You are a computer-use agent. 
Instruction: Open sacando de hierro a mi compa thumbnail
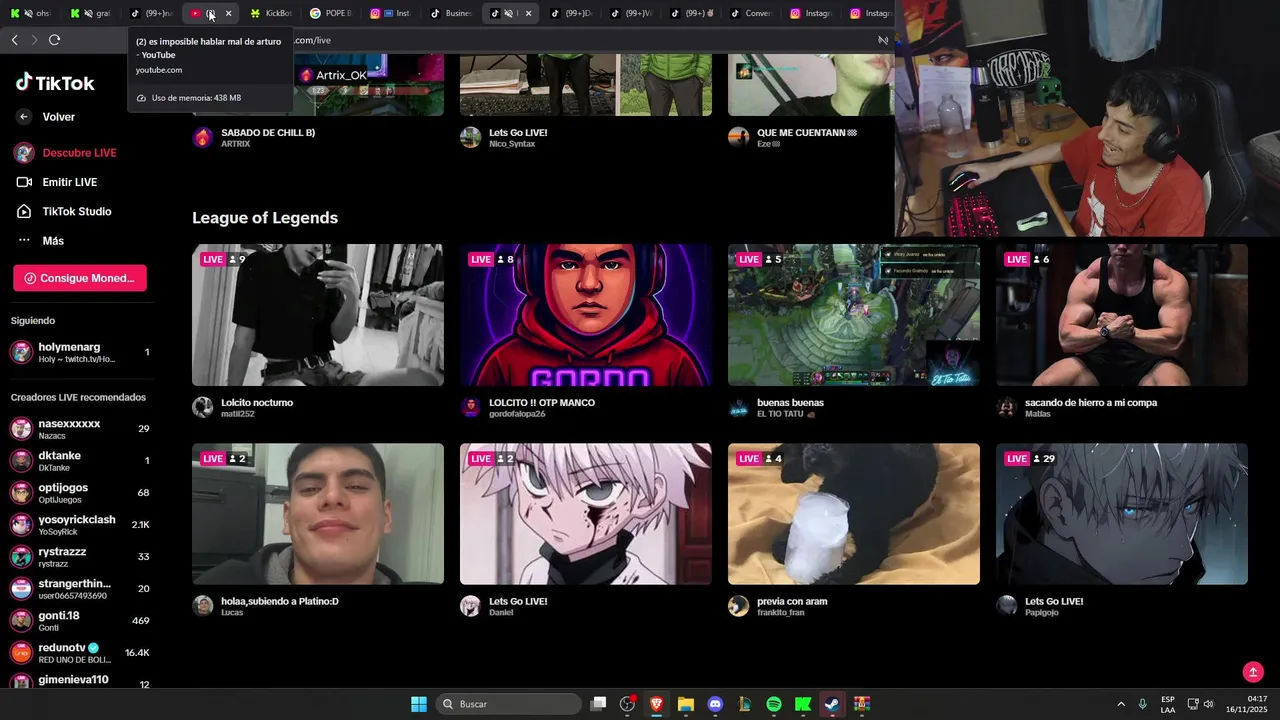click(x=1122, y=315)
